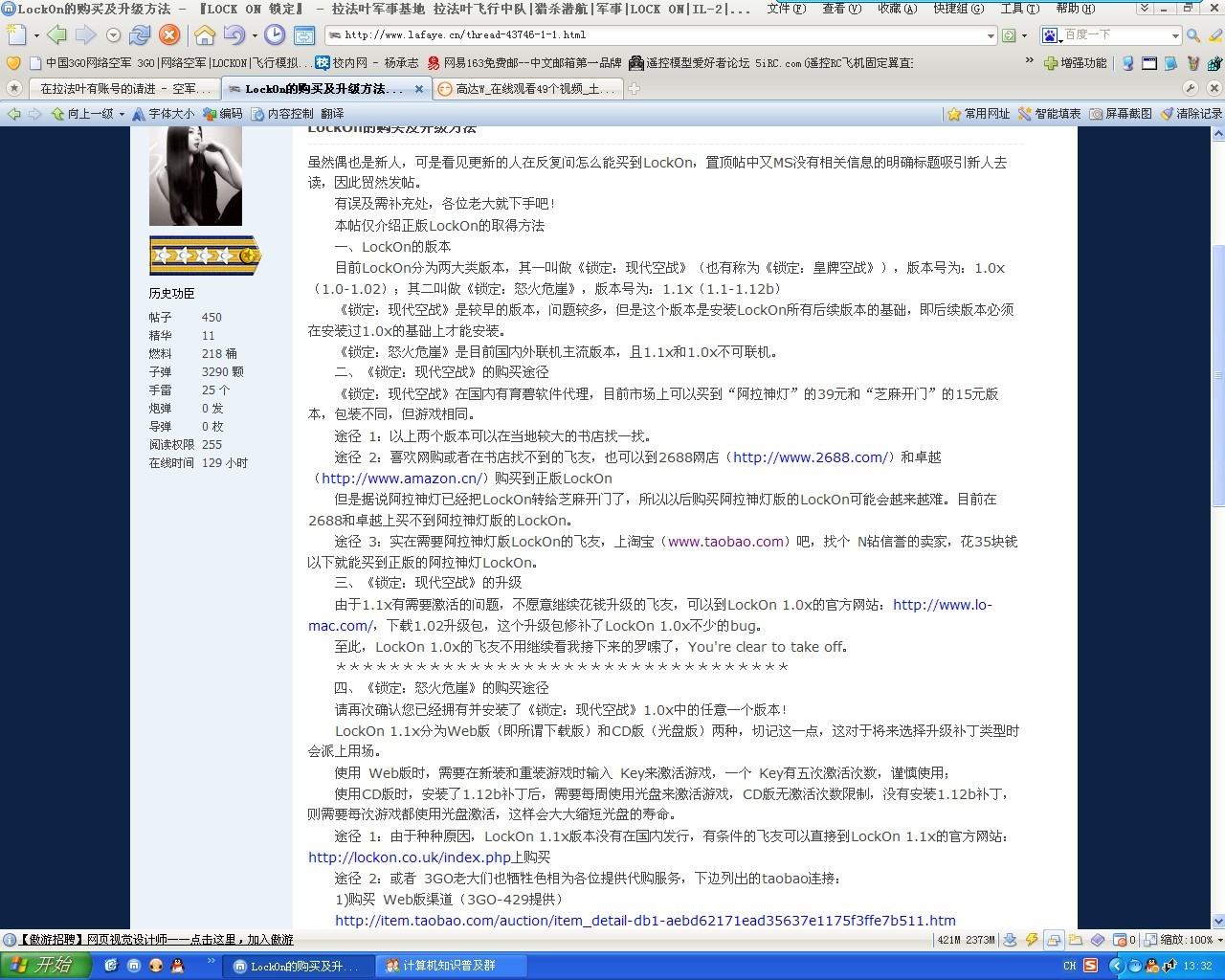1225x980 pixels.
Task: Click 编码 encoding button
Action: click(x=223, y=113)
